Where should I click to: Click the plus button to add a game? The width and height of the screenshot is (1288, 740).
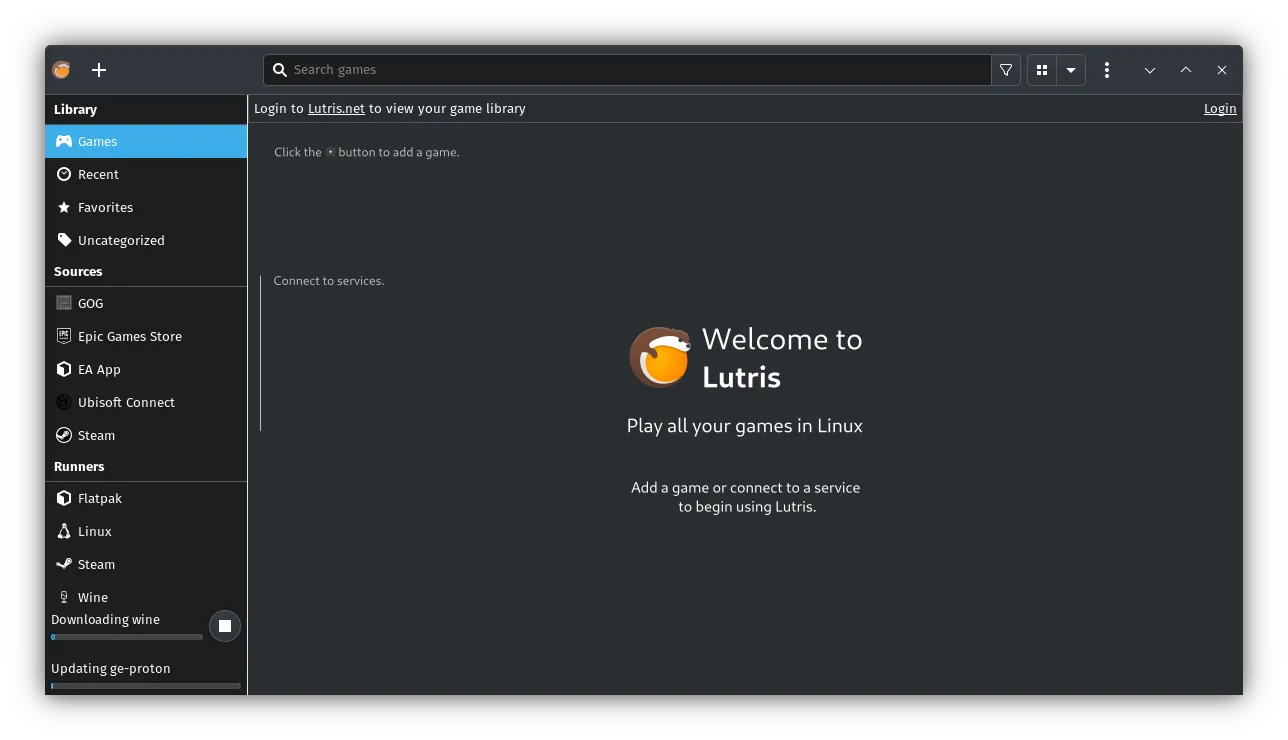(99, 70)
